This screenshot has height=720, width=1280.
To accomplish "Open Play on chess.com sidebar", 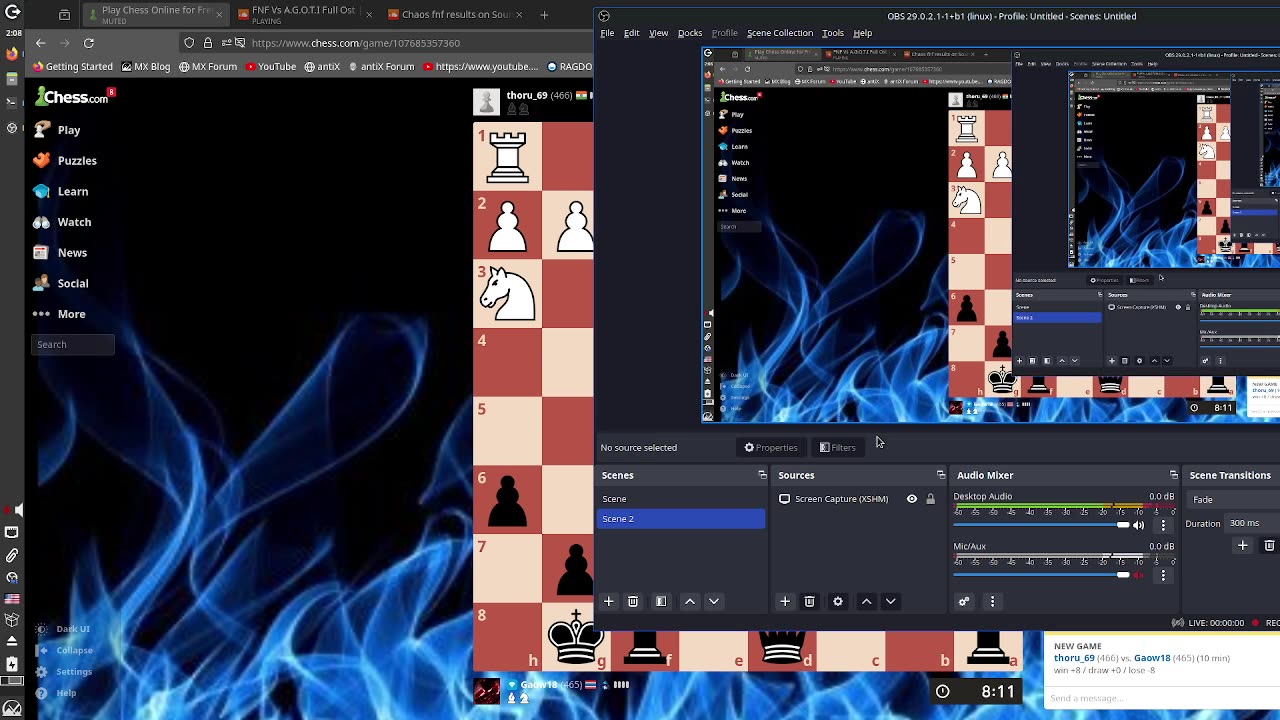I will [56, 130].
